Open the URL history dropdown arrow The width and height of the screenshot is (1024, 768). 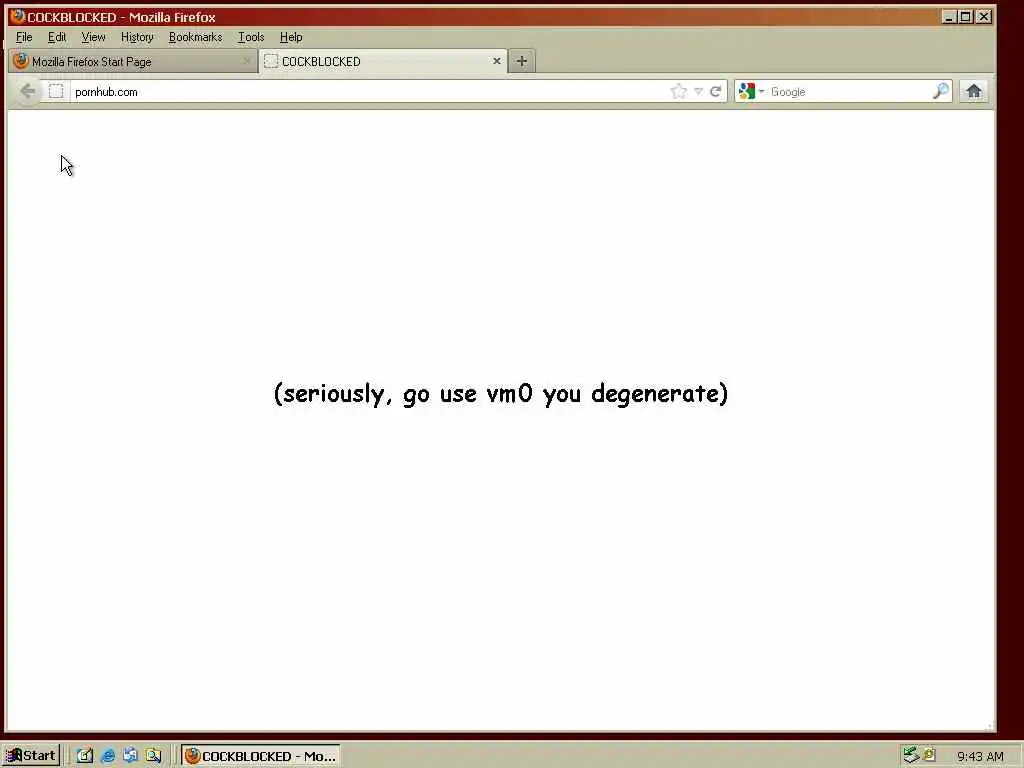(x=698, y=91)
